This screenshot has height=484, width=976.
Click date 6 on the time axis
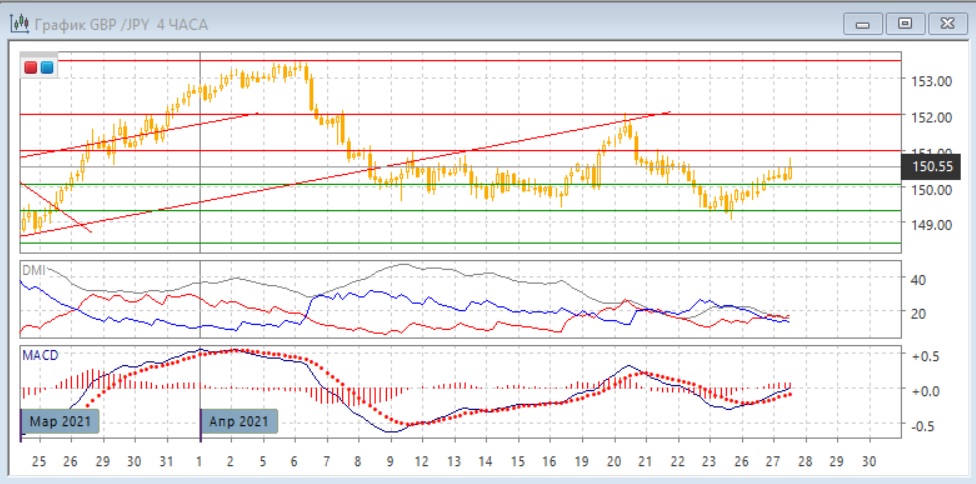(293, 462)
